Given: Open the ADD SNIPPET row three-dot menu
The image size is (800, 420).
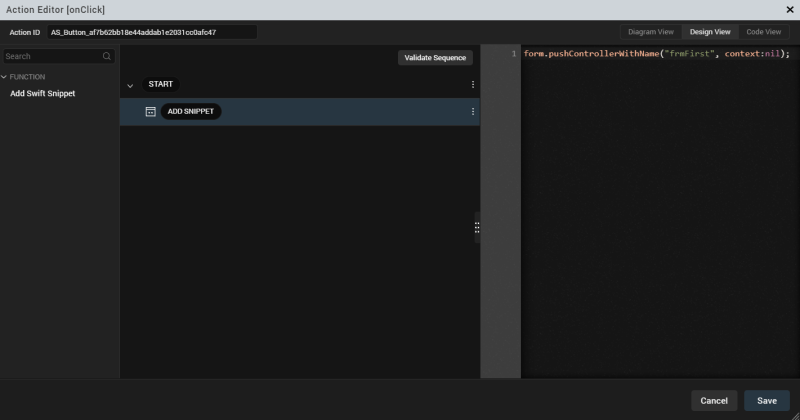Looking at the screenshot, I should tap(473, 112).
